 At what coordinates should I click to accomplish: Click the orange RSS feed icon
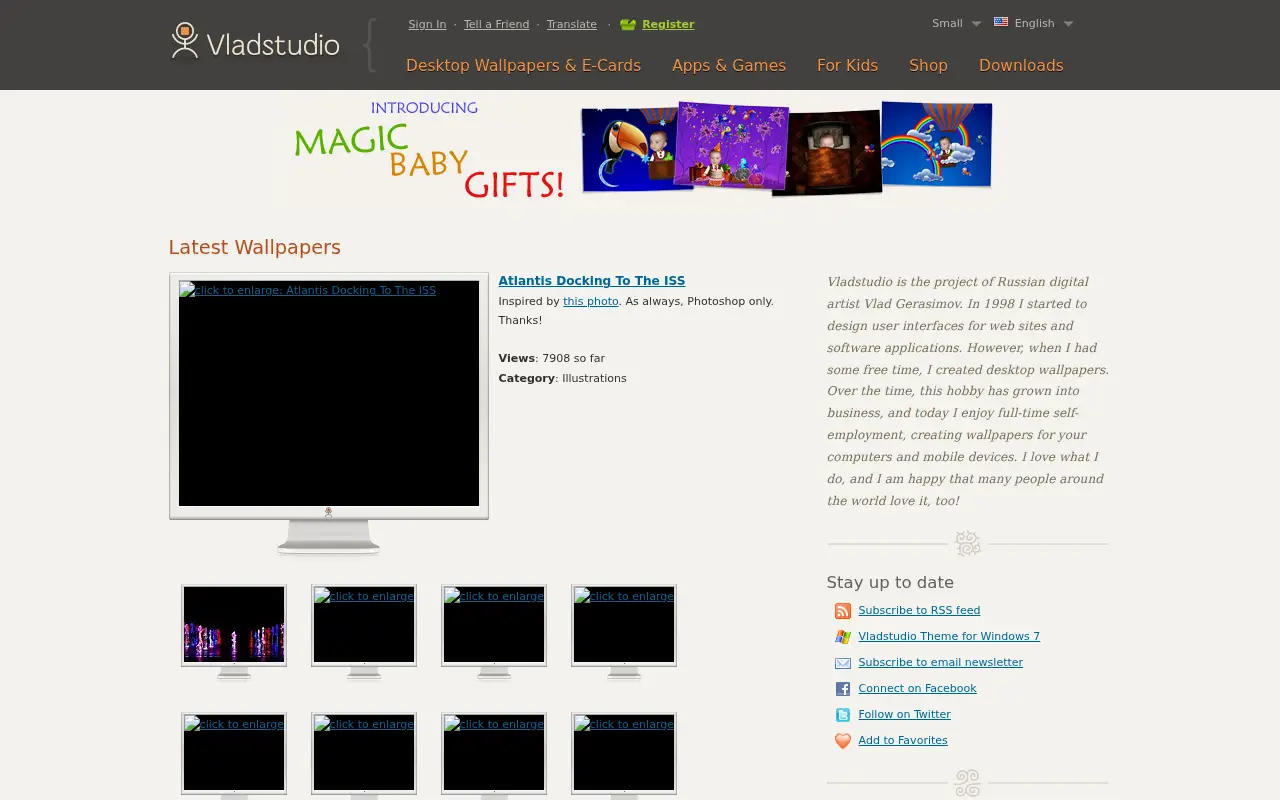pos(842,611)
